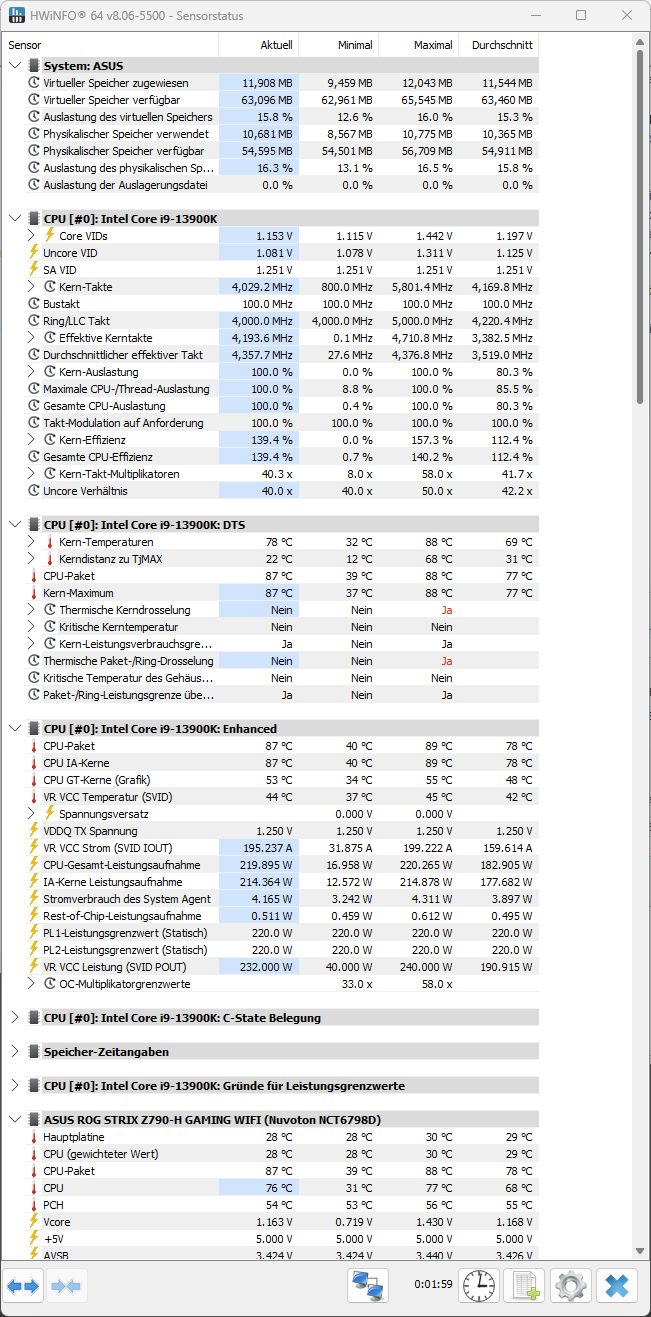Expand the Kern-Takte row
This screenshot has width=651, height=1317.
click(31, 287)
